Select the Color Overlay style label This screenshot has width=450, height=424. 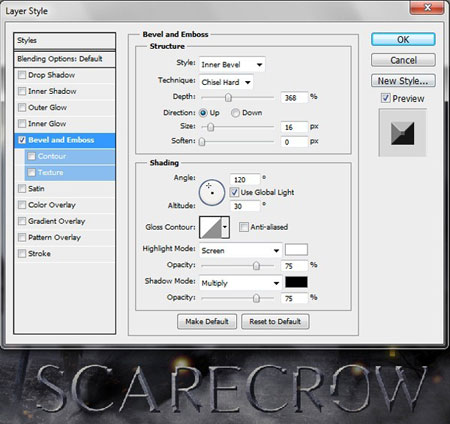[52, 205]
